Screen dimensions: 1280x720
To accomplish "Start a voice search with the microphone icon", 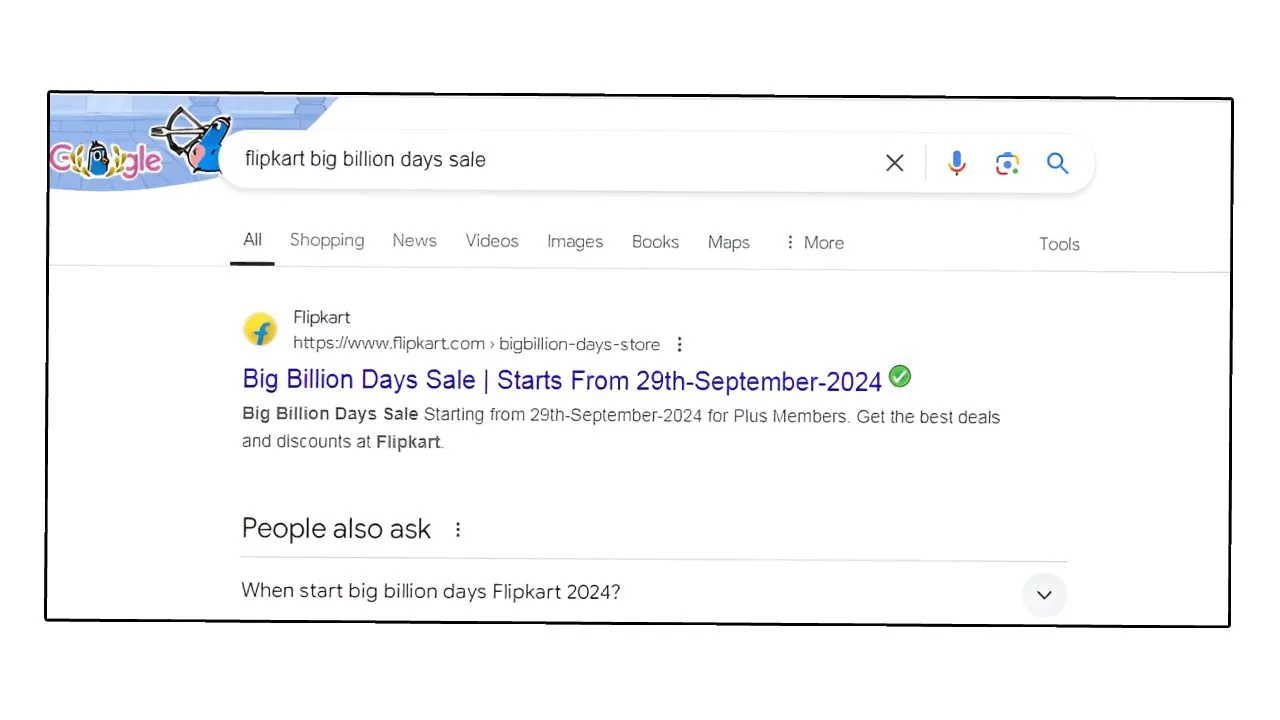I will tap(957, 162).
